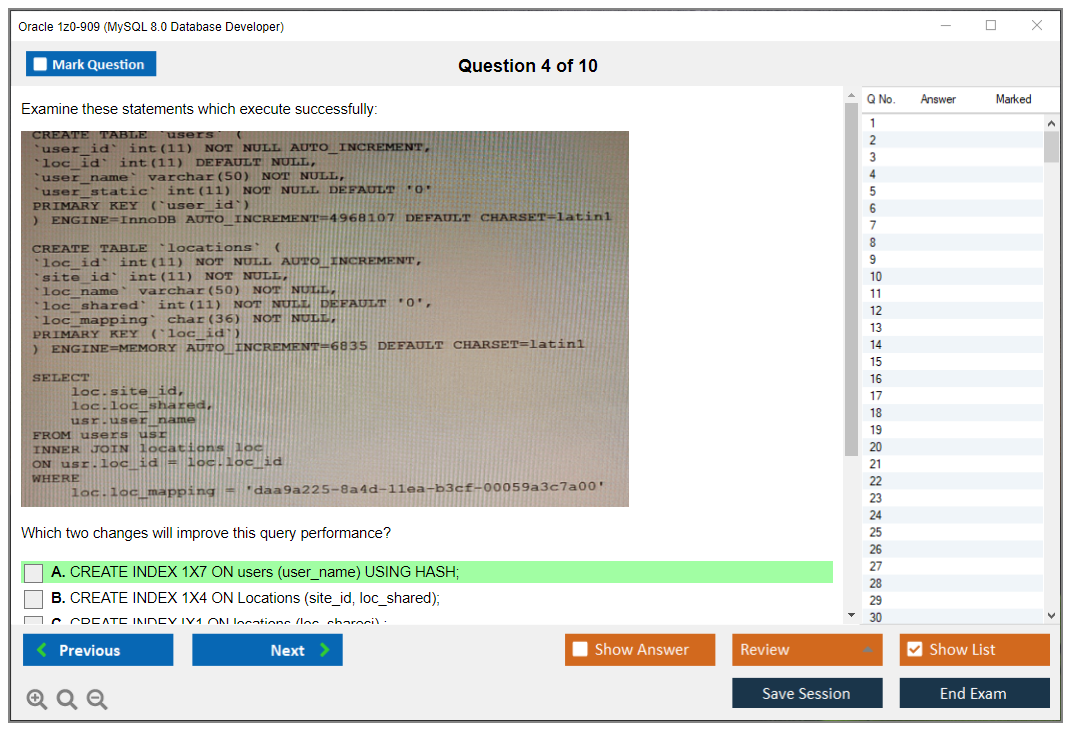The image size is (1075, 735).
Task: Expand the Review dropdown
Action: point(867,650)
